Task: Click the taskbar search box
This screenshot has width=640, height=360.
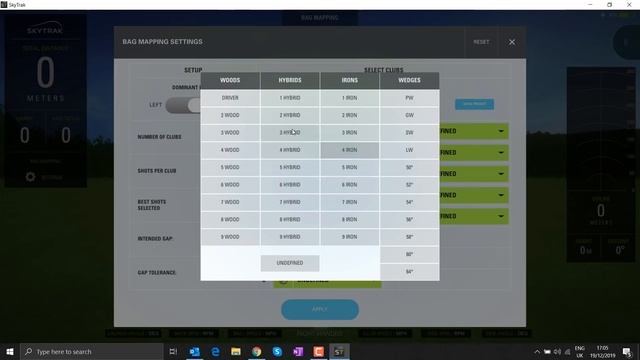Action: coord(91,351)
